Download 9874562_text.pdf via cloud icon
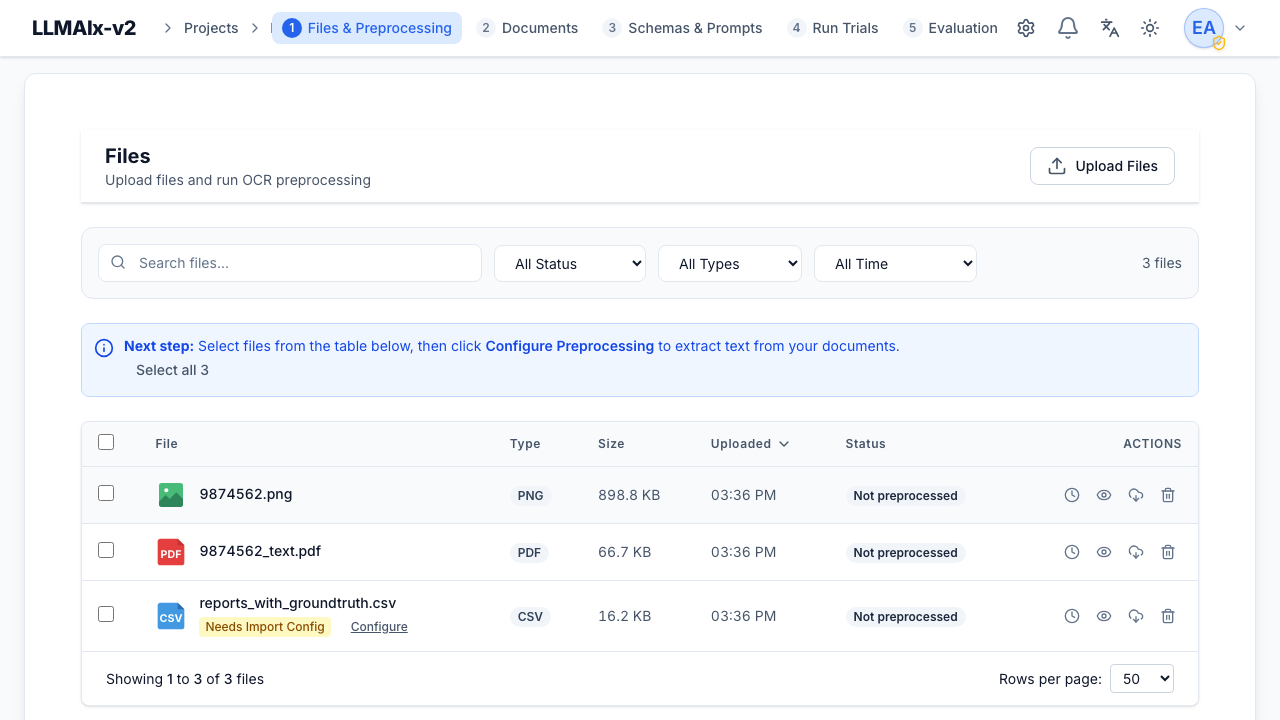 [1136, 552]
